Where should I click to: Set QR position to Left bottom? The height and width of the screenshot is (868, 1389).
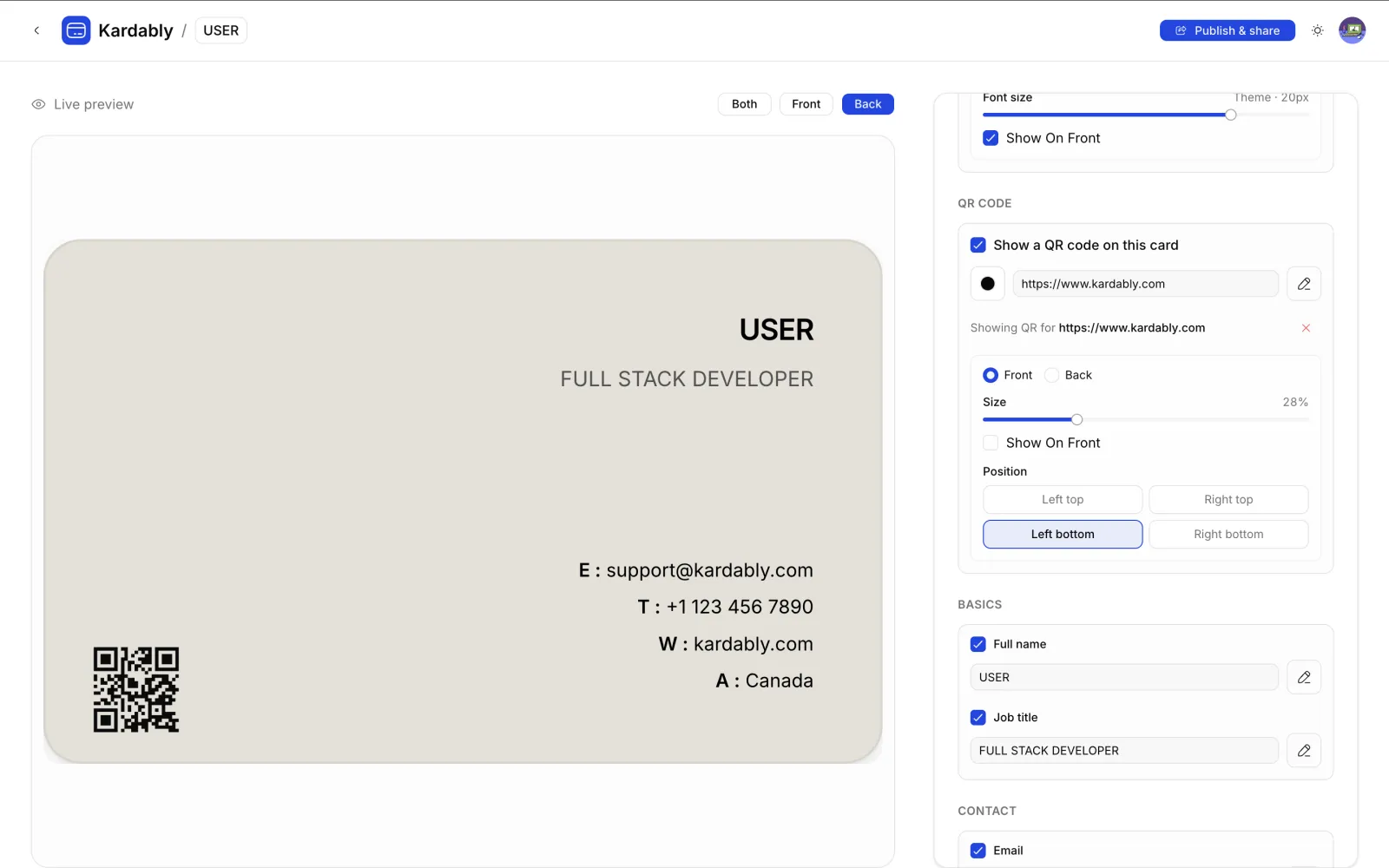click(1063, 534)
